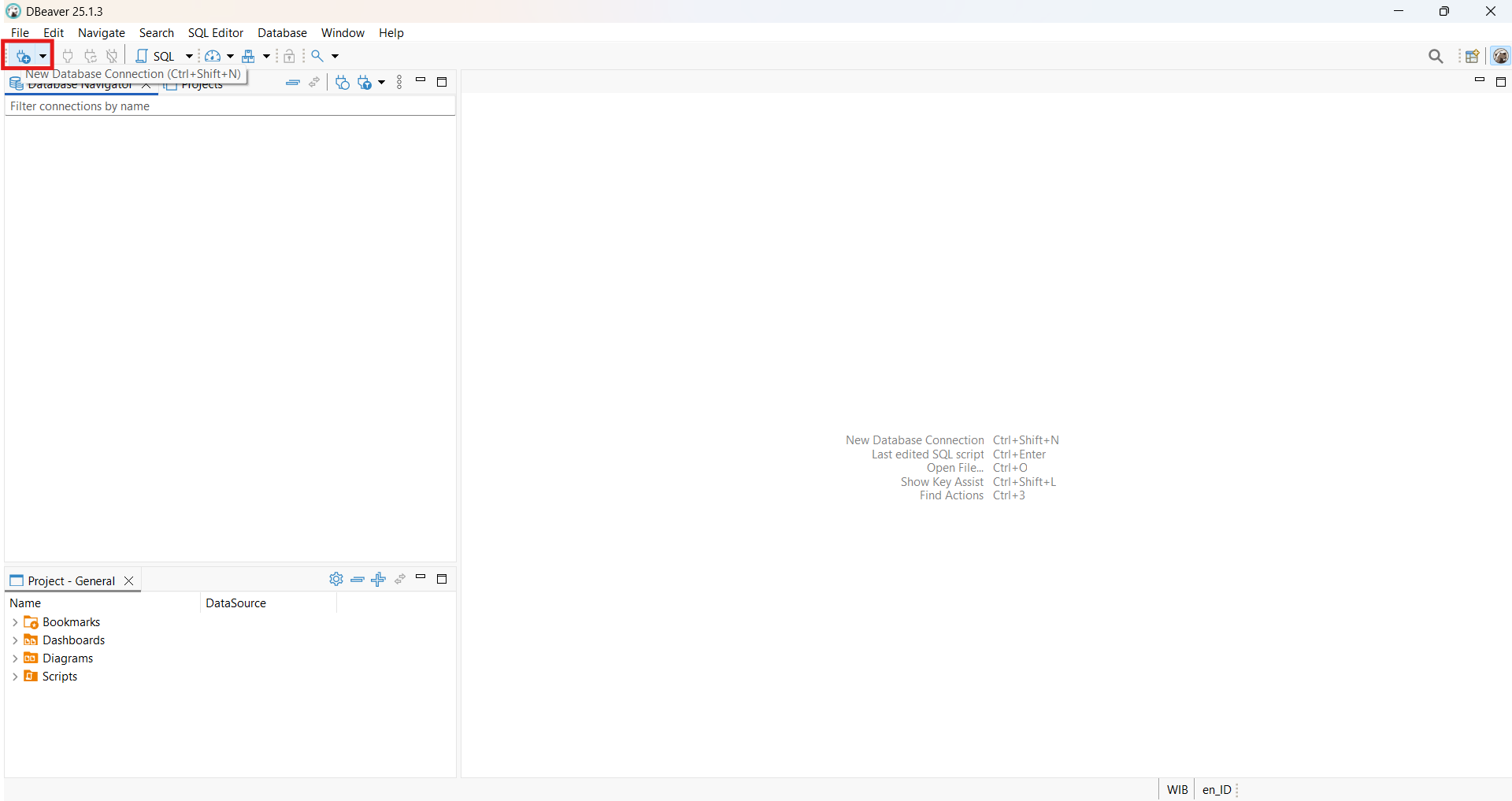Screen dimensions: 1512x801
Task: Click the Filter connections by name field
Action: pos(228,106)
